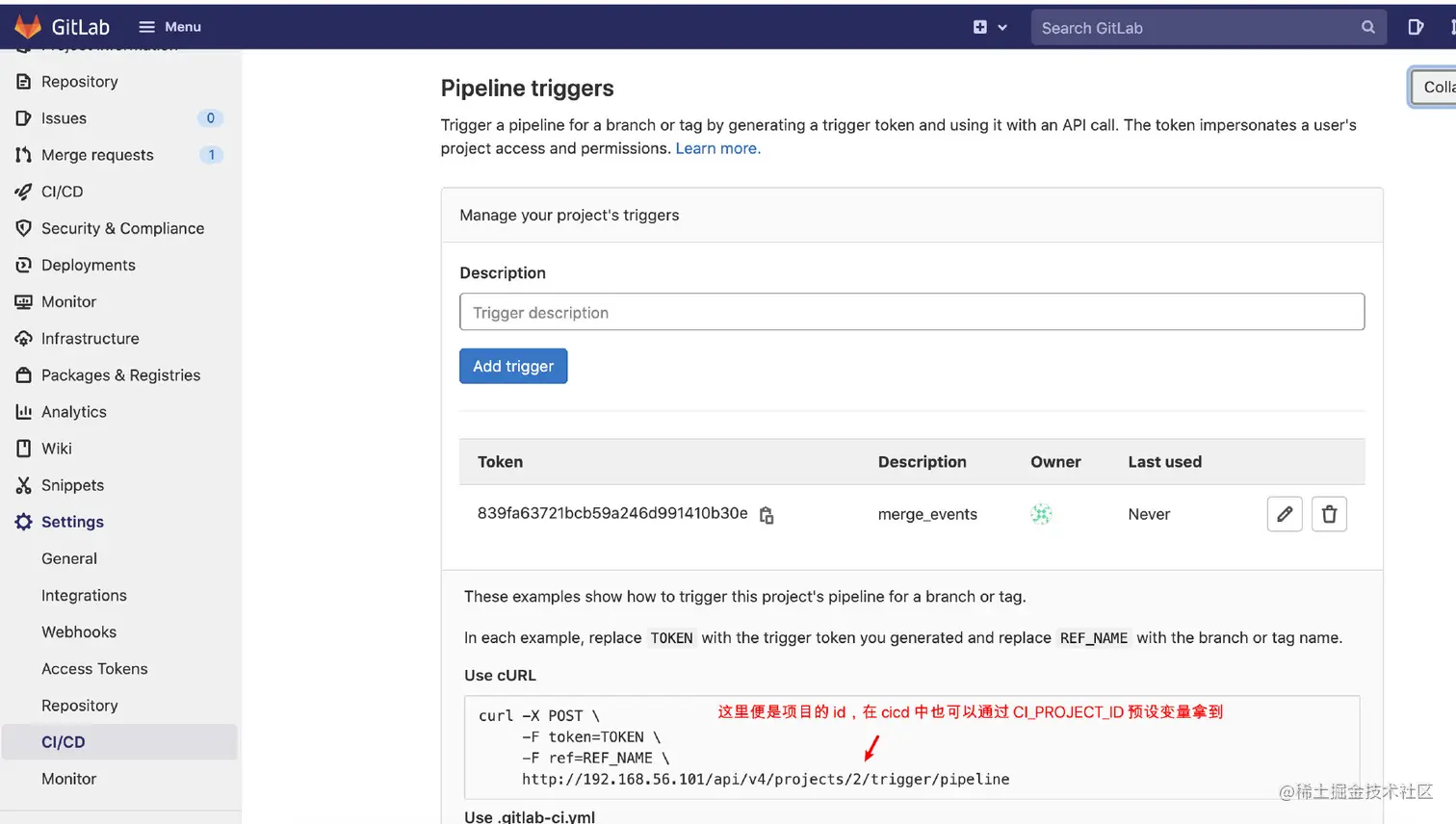This screenshot has width=1456, height=824.
Task: Click the owner avatar for merge_events
Action: (x=1041, y=514)
